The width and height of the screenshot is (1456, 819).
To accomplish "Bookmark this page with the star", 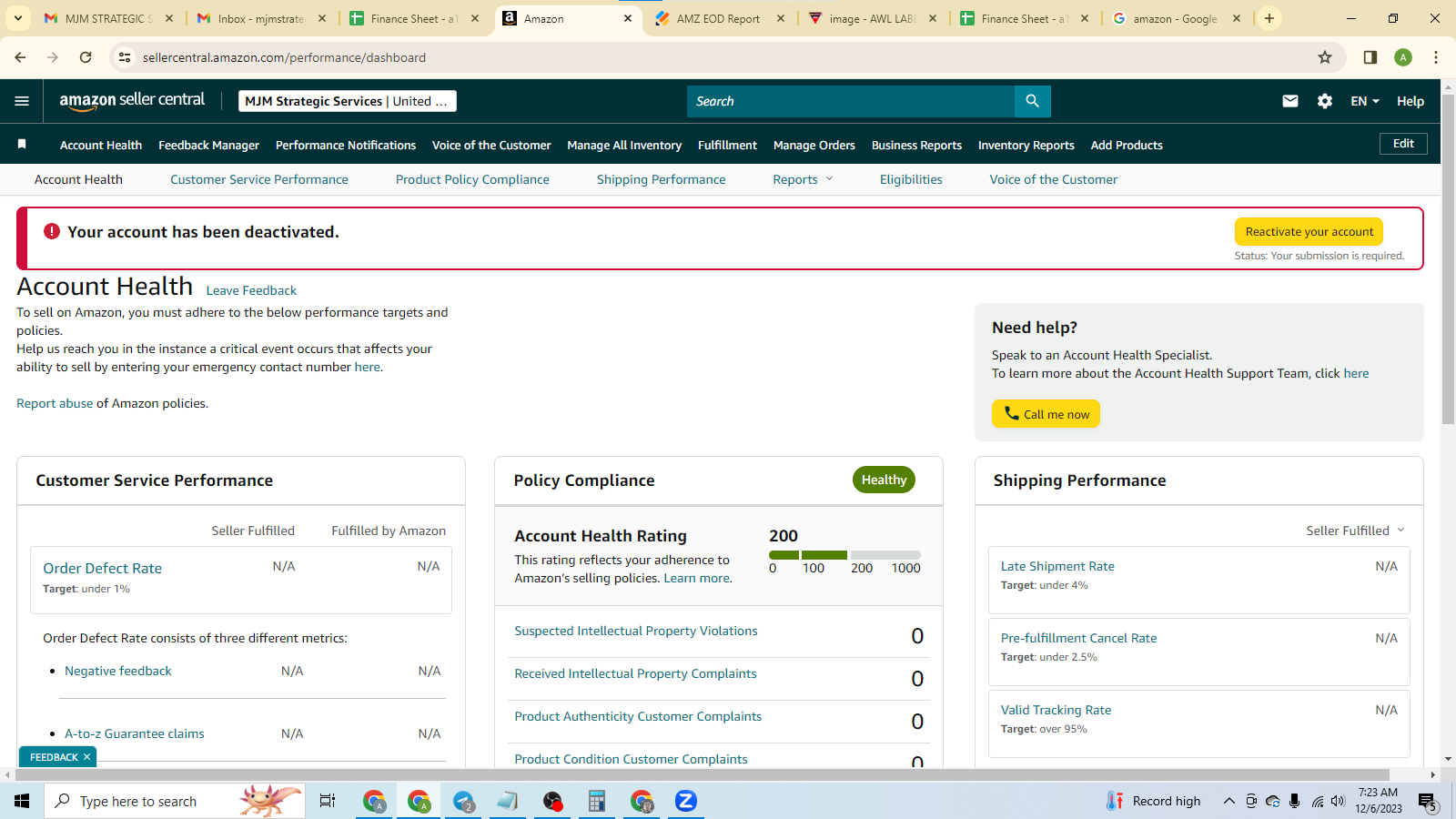I will pos(1325,57).
